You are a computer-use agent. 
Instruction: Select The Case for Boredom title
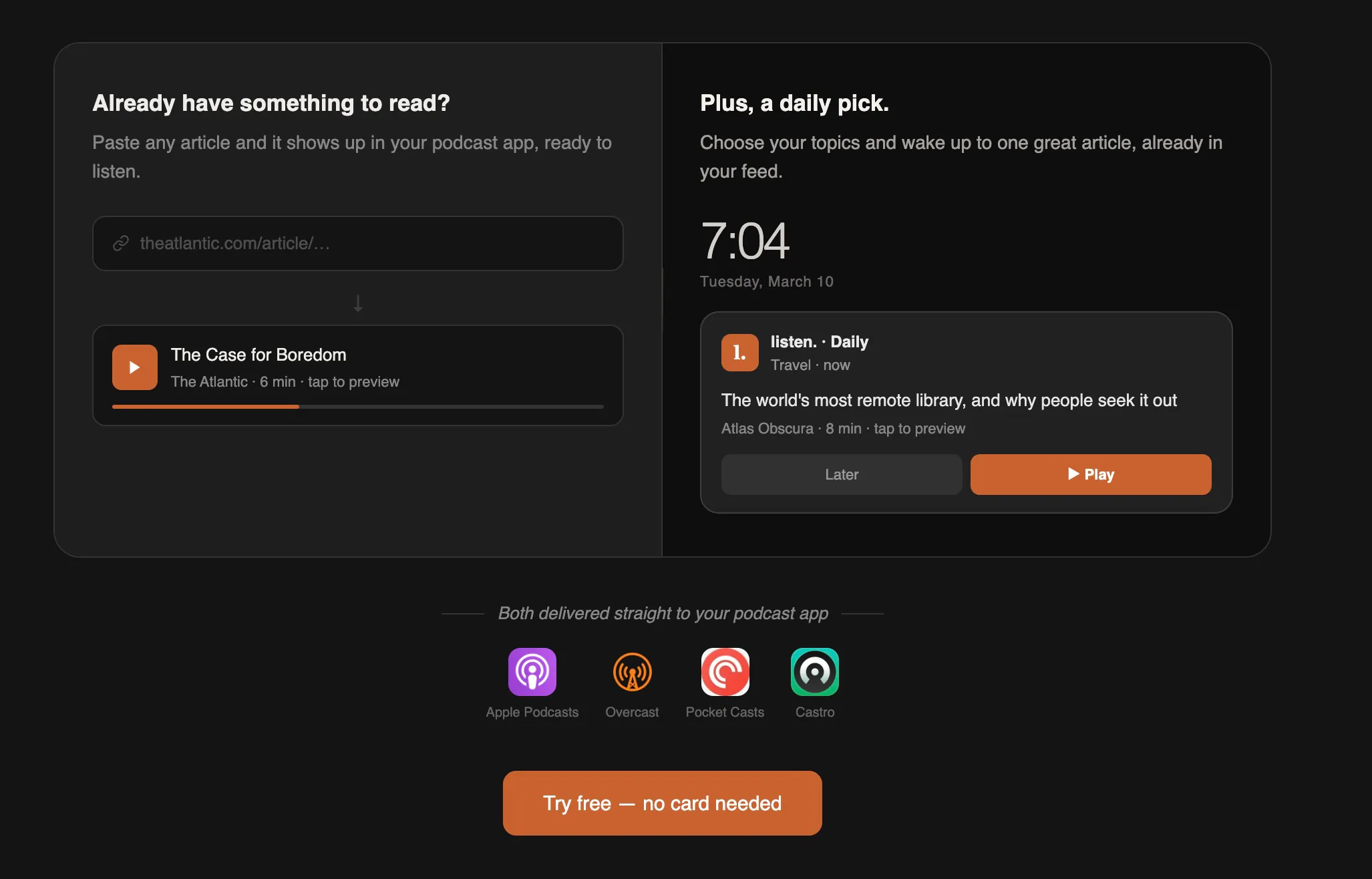259,355
